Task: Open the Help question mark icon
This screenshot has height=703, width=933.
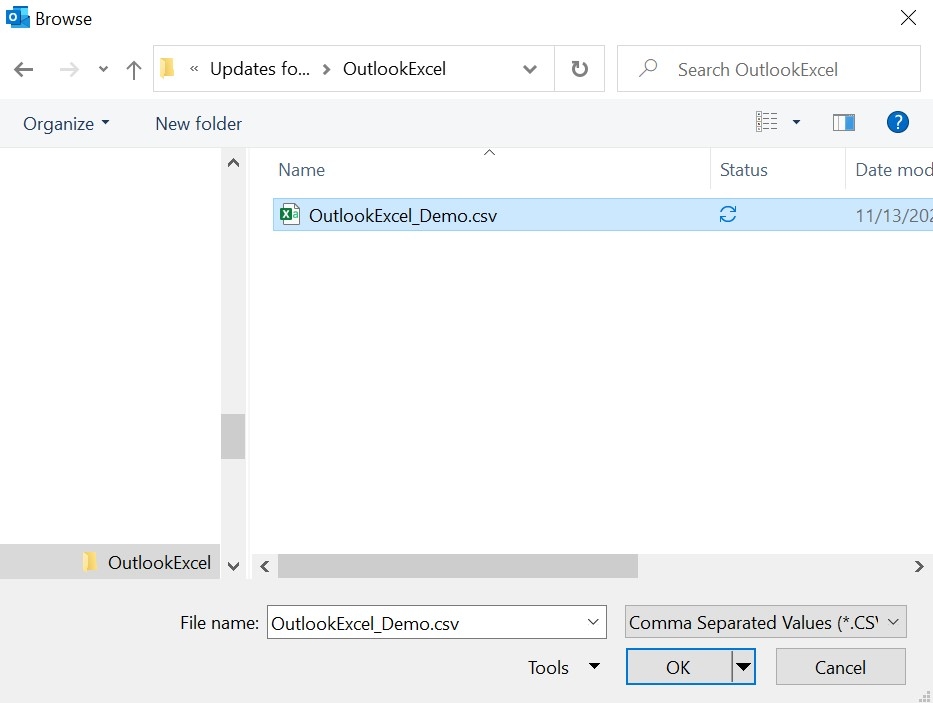Action: 898,122
